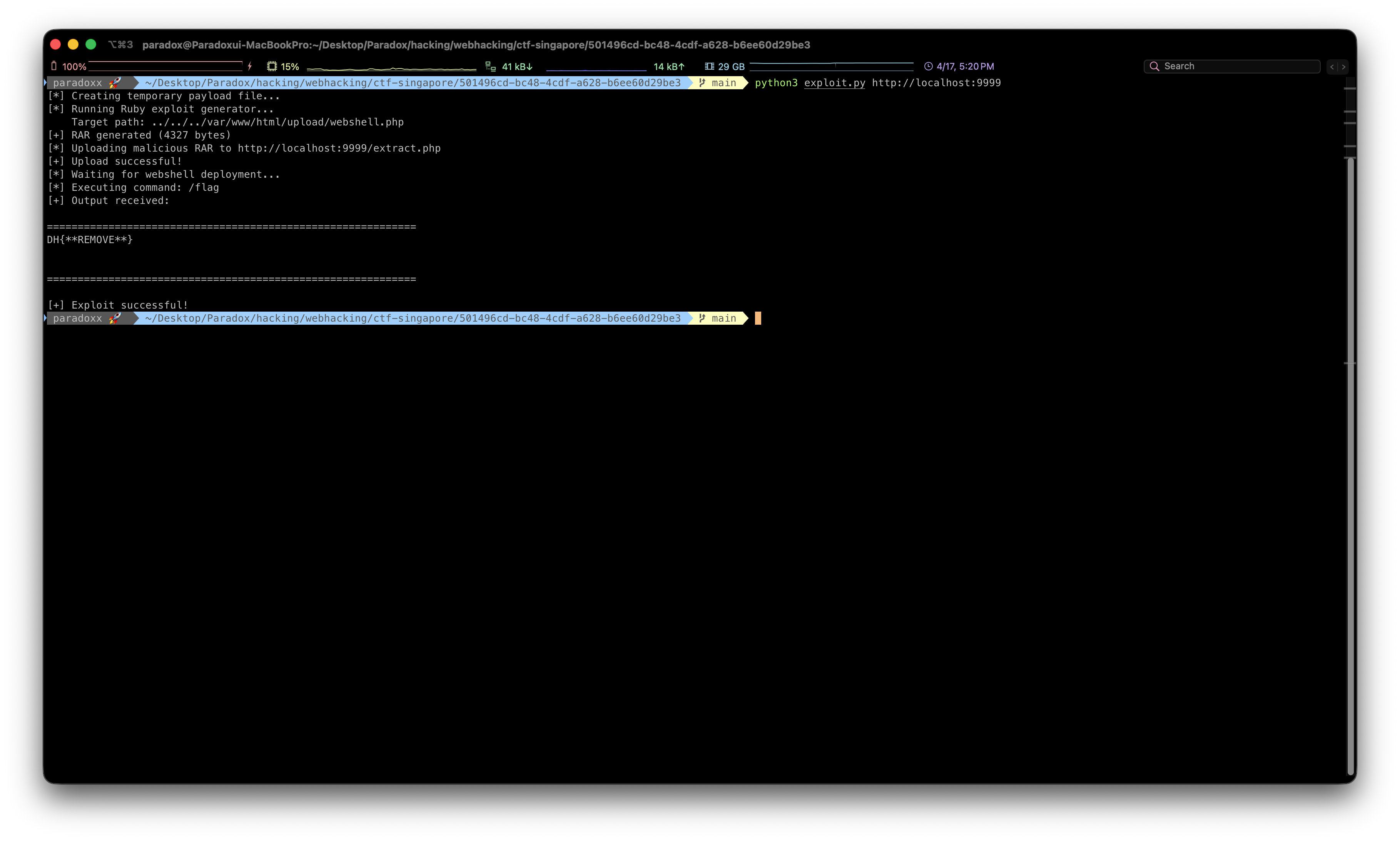Screen dimensions: 1400x841
Task: Click the http://localhost:9999 URL argument
Action: (x=936, y=83)
